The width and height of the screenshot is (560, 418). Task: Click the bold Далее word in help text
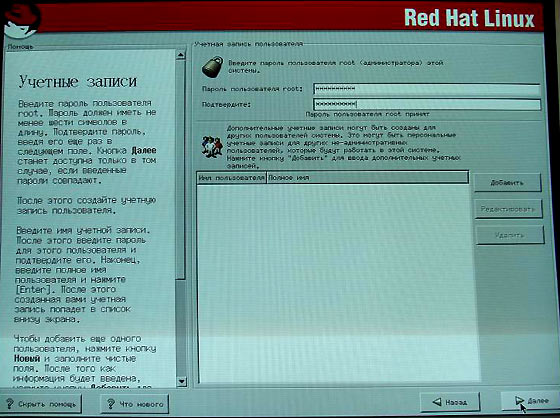144,151
